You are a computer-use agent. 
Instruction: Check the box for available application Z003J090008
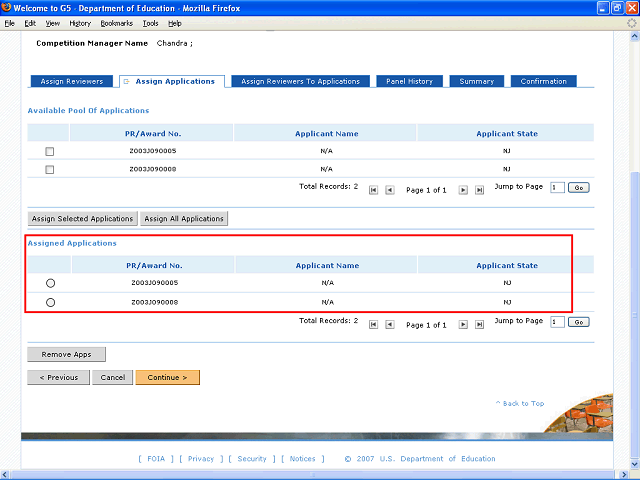tap(50, 170)
